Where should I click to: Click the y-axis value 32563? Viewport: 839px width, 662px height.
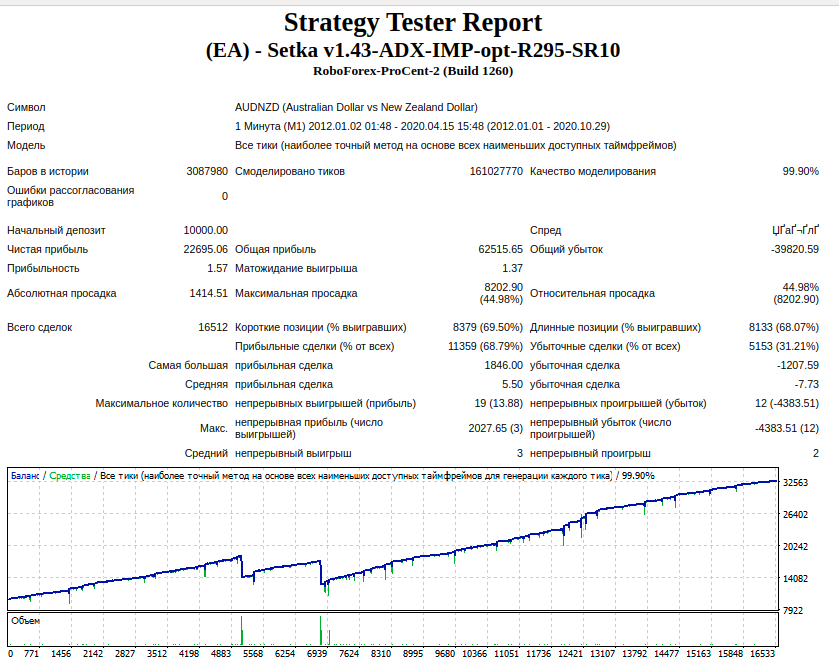point(795,483)
